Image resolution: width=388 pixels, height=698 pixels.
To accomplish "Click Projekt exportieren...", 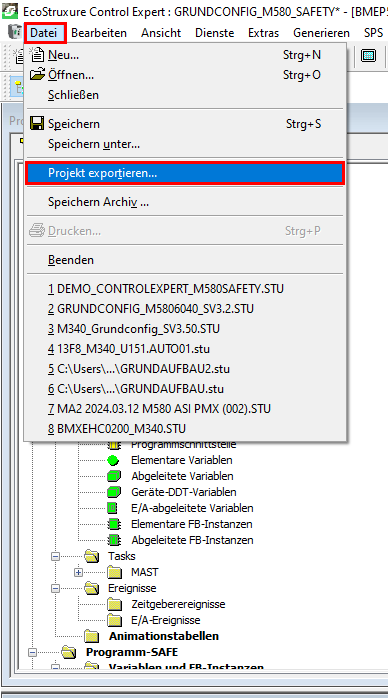I will point(185,173).
